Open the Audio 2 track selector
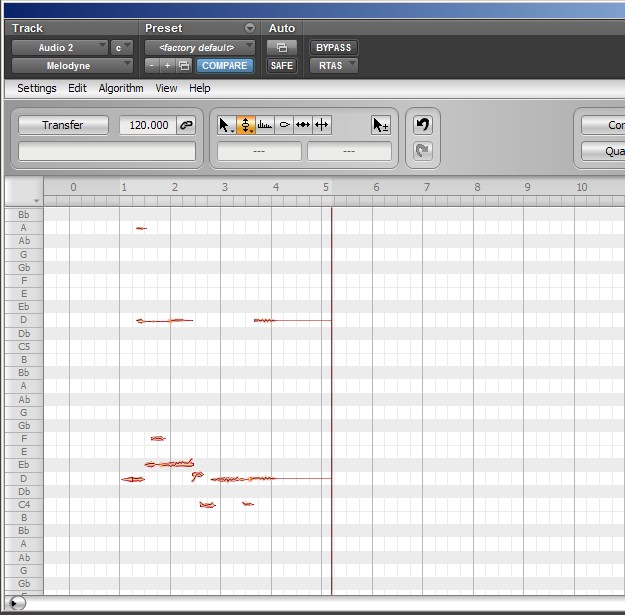Viewport: 625px width, 615px height. tap(60, 48)
